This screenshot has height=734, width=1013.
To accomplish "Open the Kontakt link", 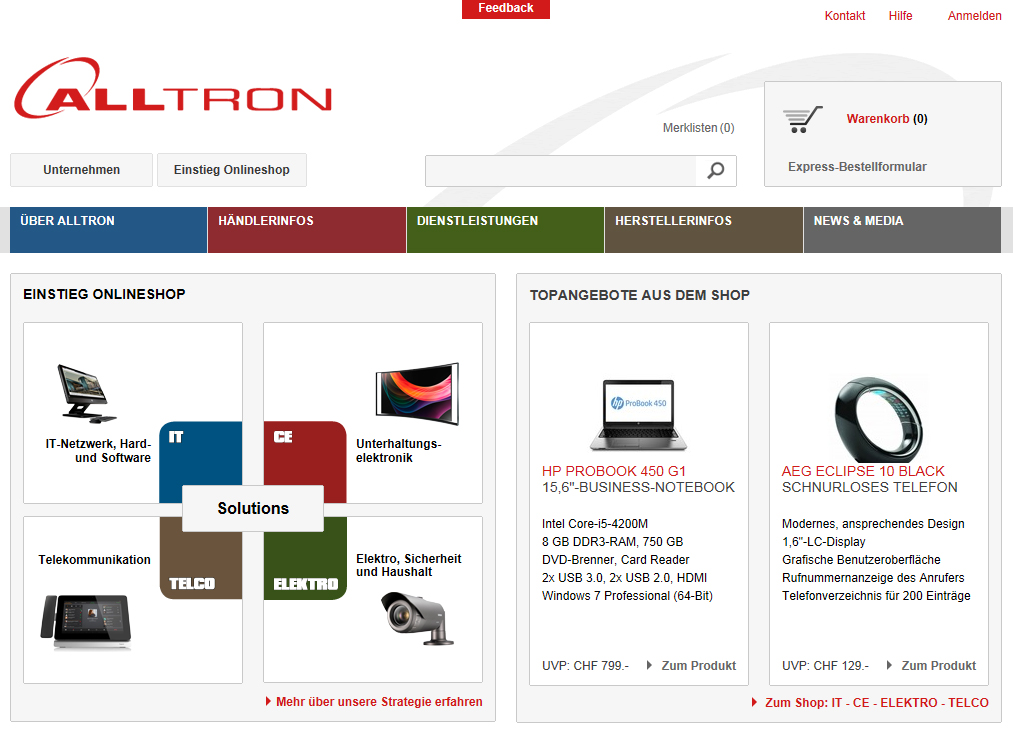I will click(844, 16).
